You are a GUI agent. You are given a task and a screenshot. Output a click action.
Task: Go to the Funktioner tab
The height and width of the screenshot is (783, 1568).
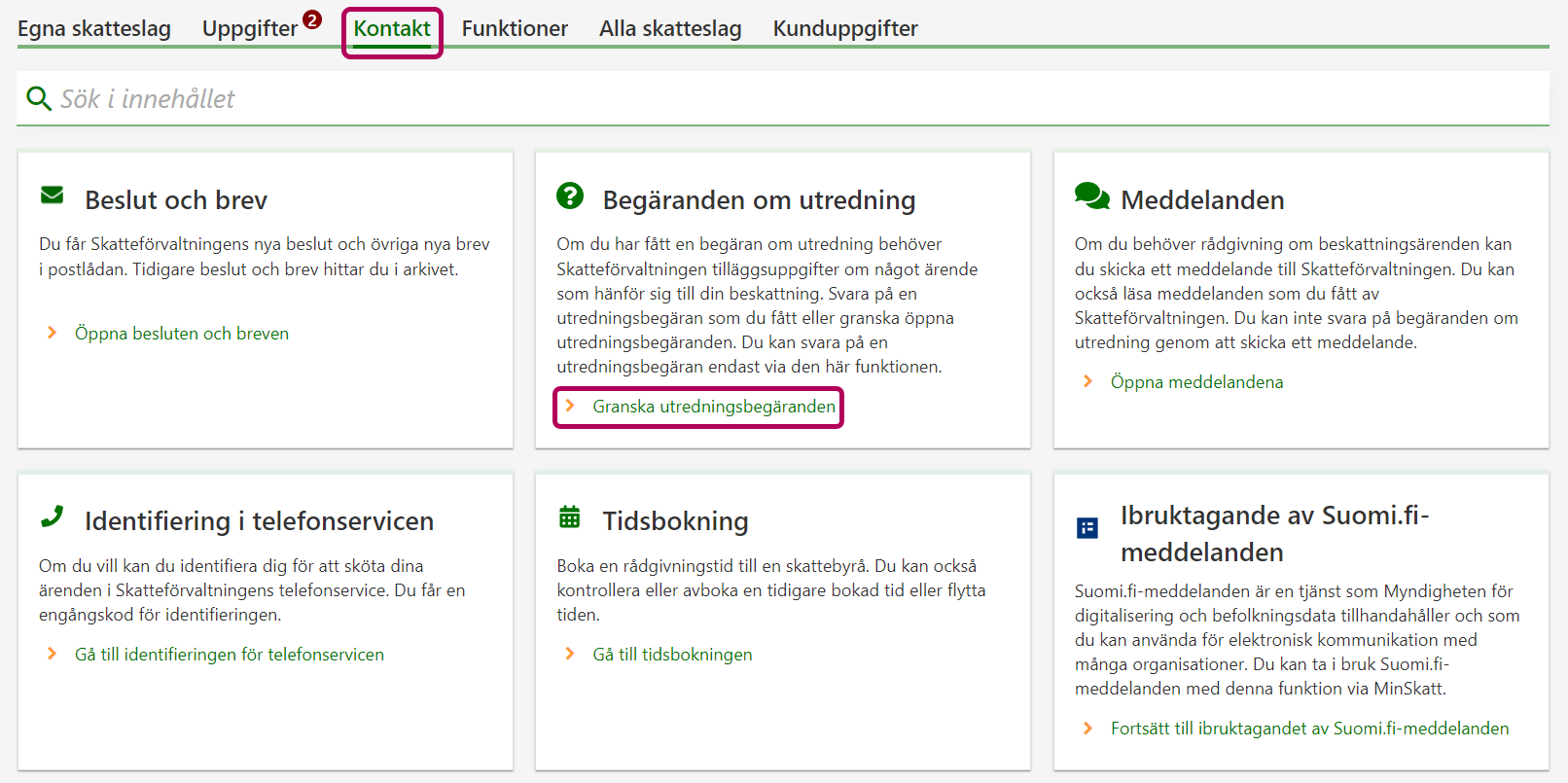coord(515,29)
